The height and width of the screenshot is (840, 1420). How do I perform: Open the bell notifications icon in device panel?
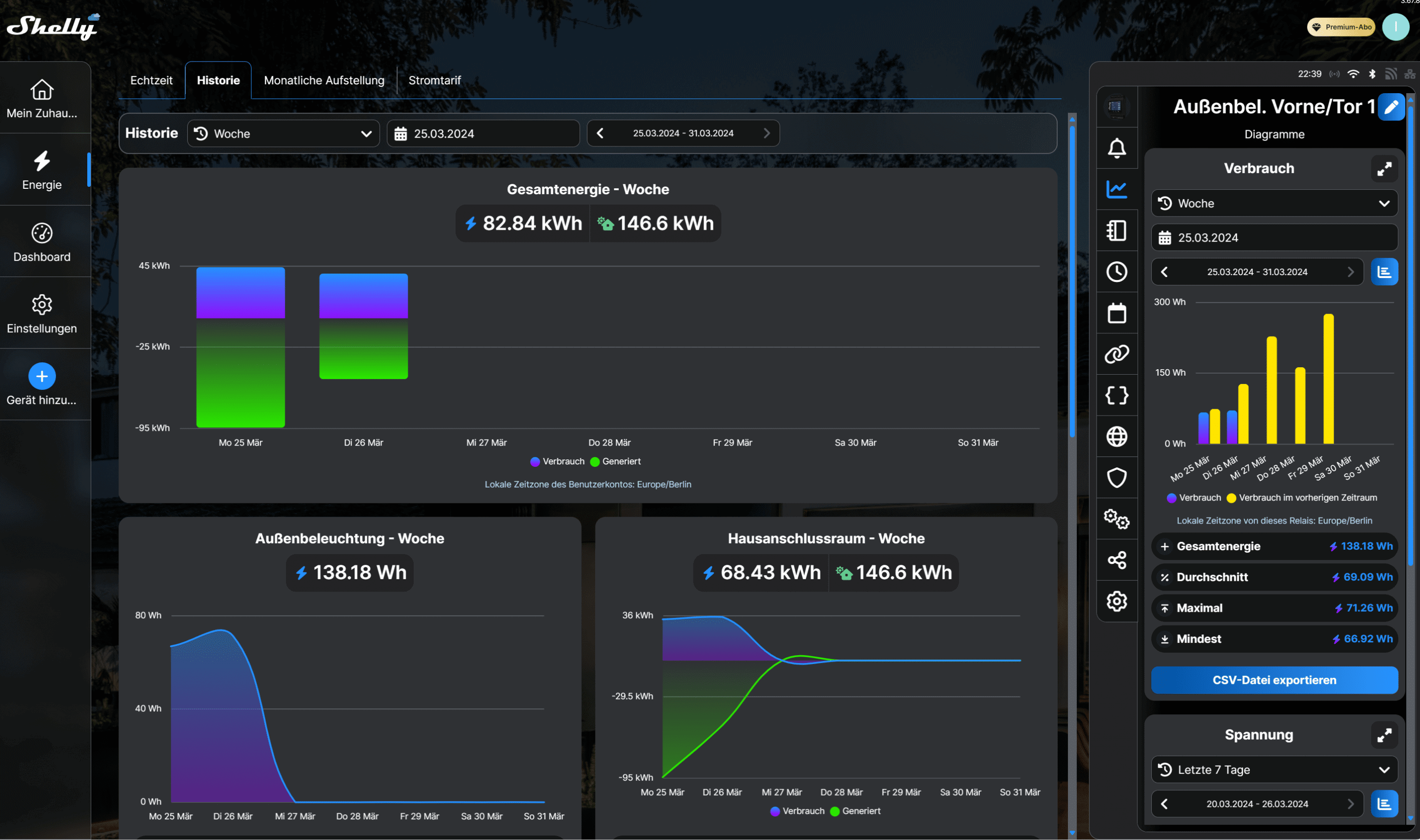(1116, 148)
